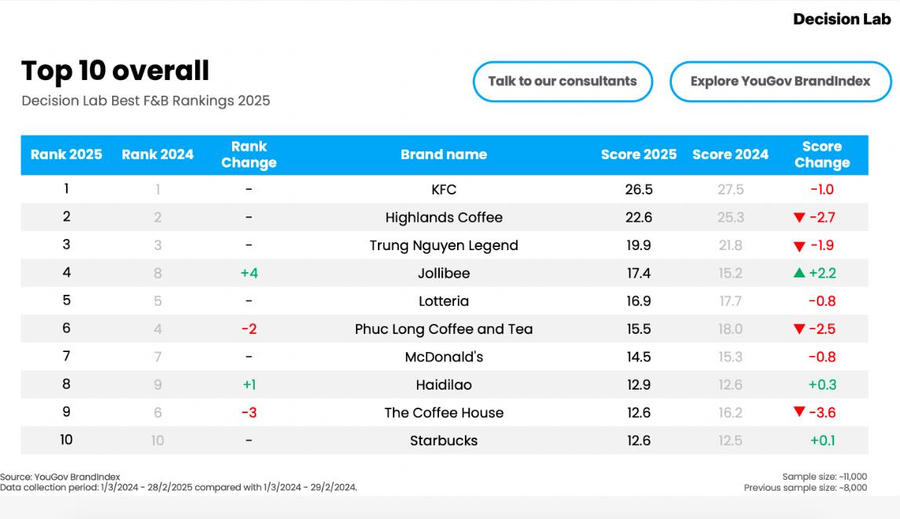The image size is (900, 519).
Task: Click the Highlands Coffee row name
Action: click(444, 217)
